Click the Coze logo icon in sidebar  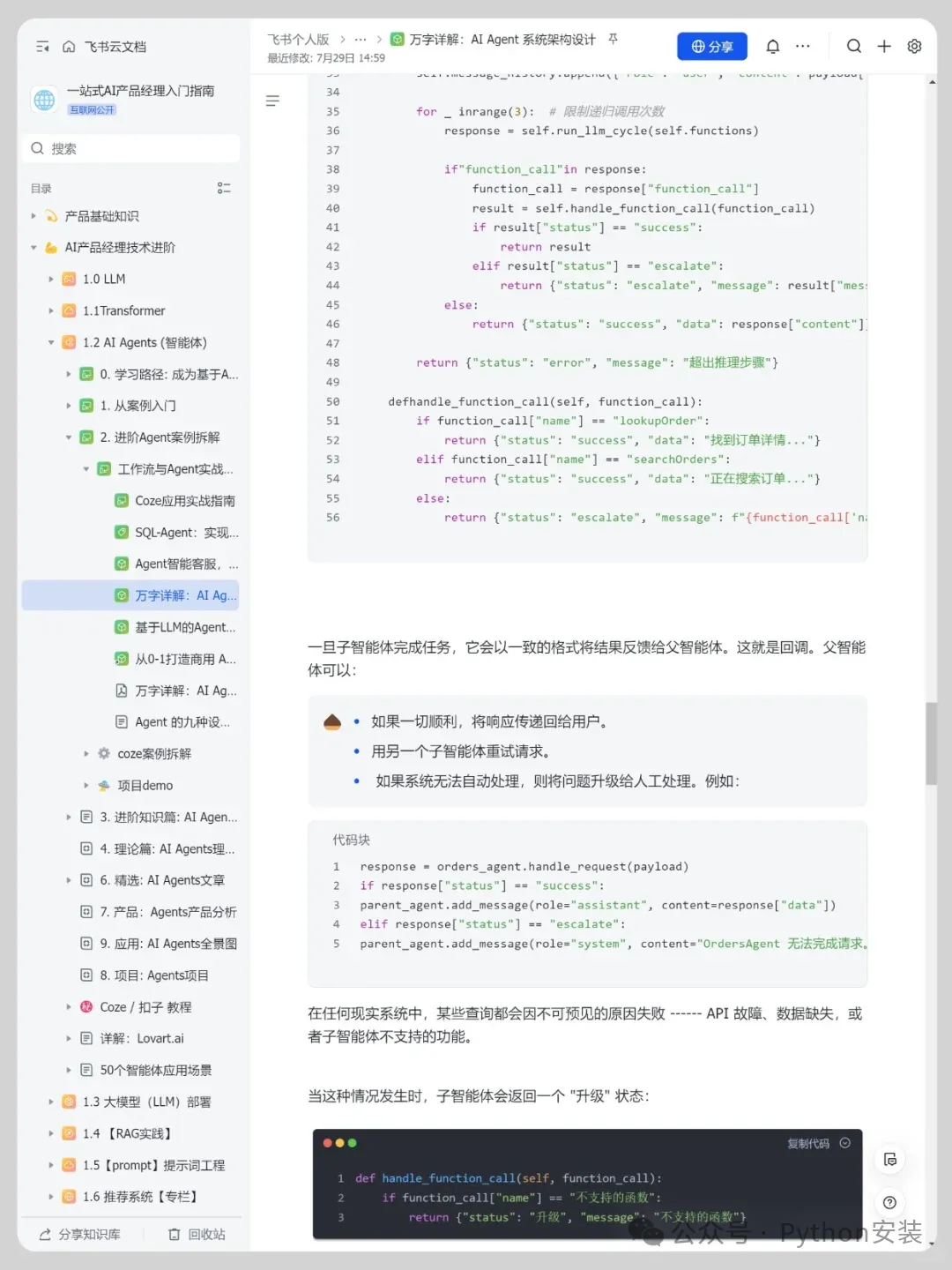tap(86, 1007)
